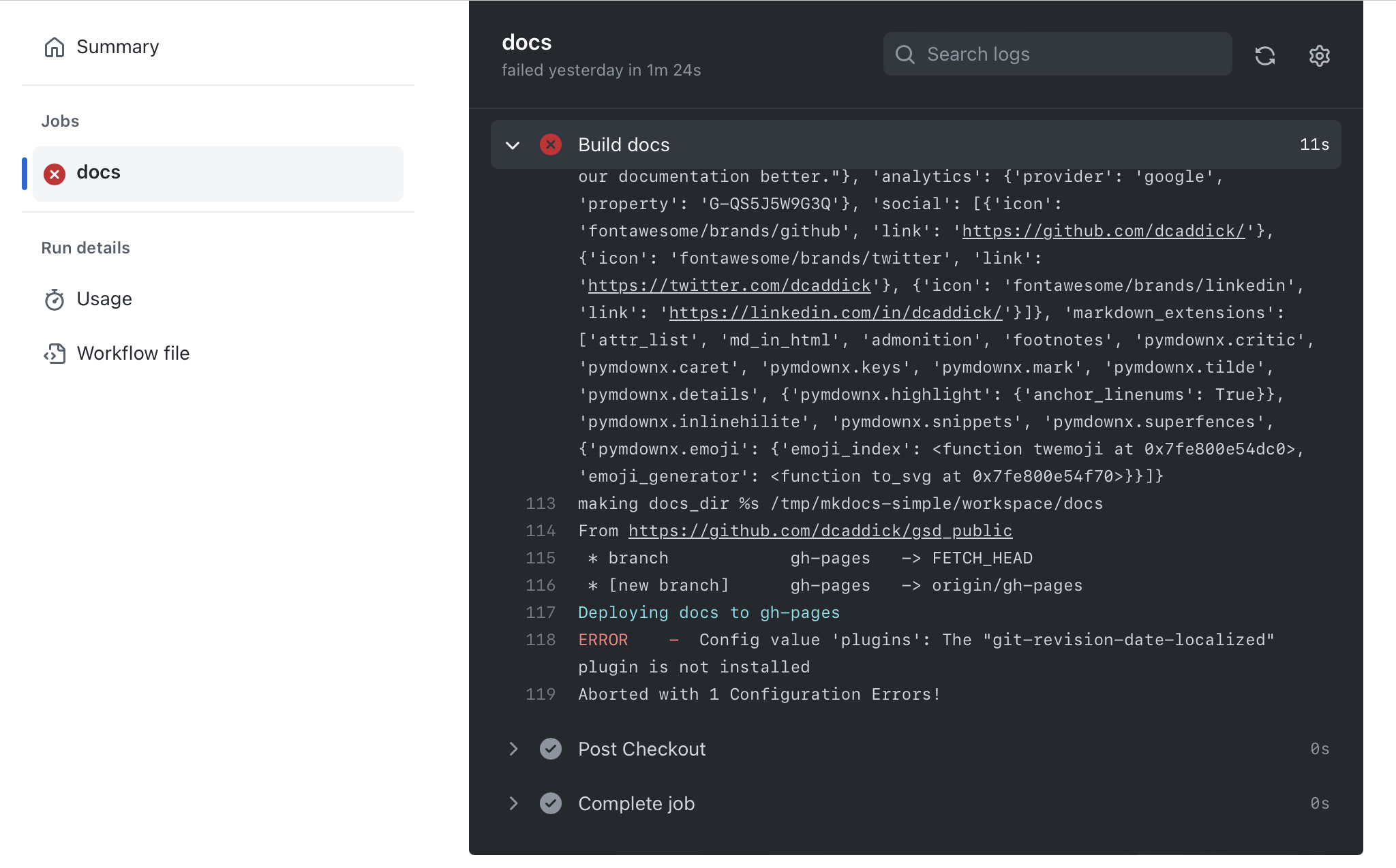Select log line number 114
1396x868 pixels.
[541, 531]
